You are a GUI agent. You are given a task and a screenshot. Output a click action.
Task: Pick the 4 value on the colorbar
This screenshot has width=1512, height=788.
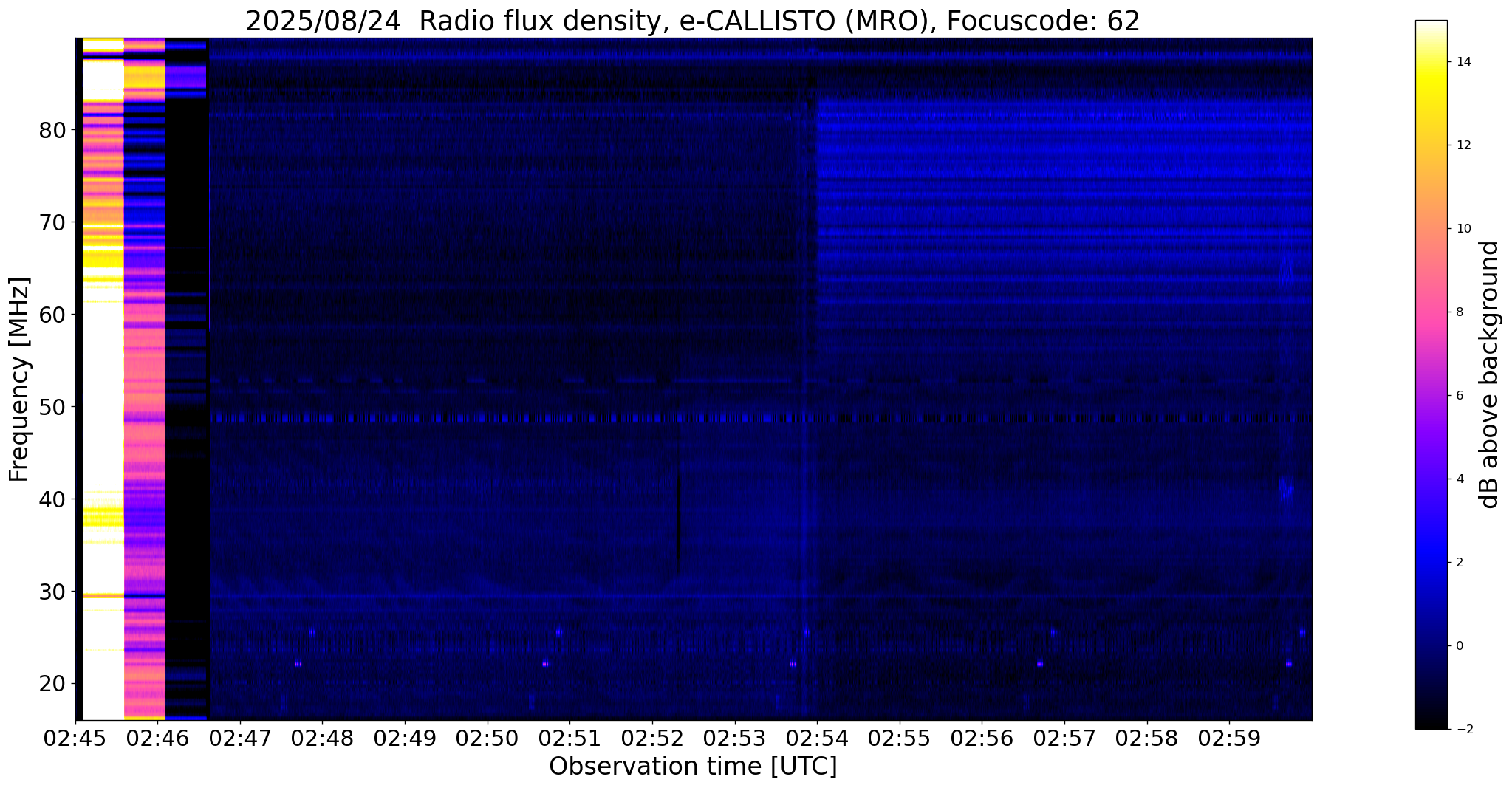click(x=1459, y=479)
